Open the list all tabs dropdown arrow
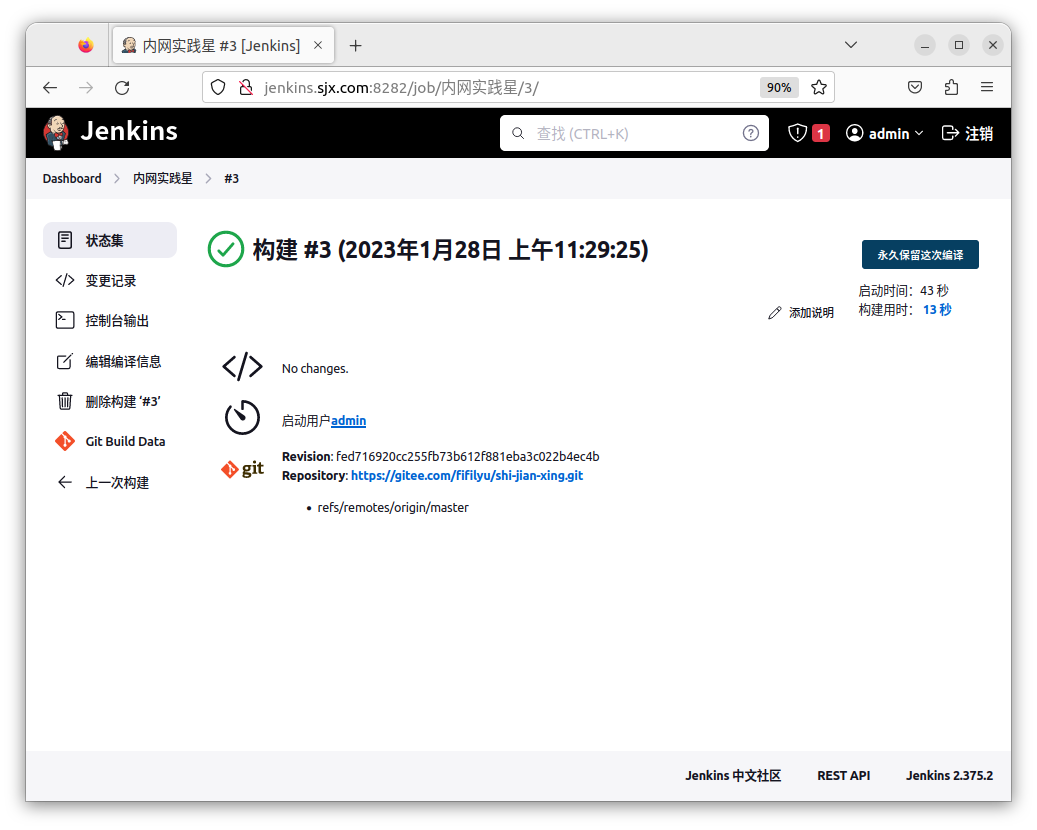The image size is (1037, 830). (851, 45)
